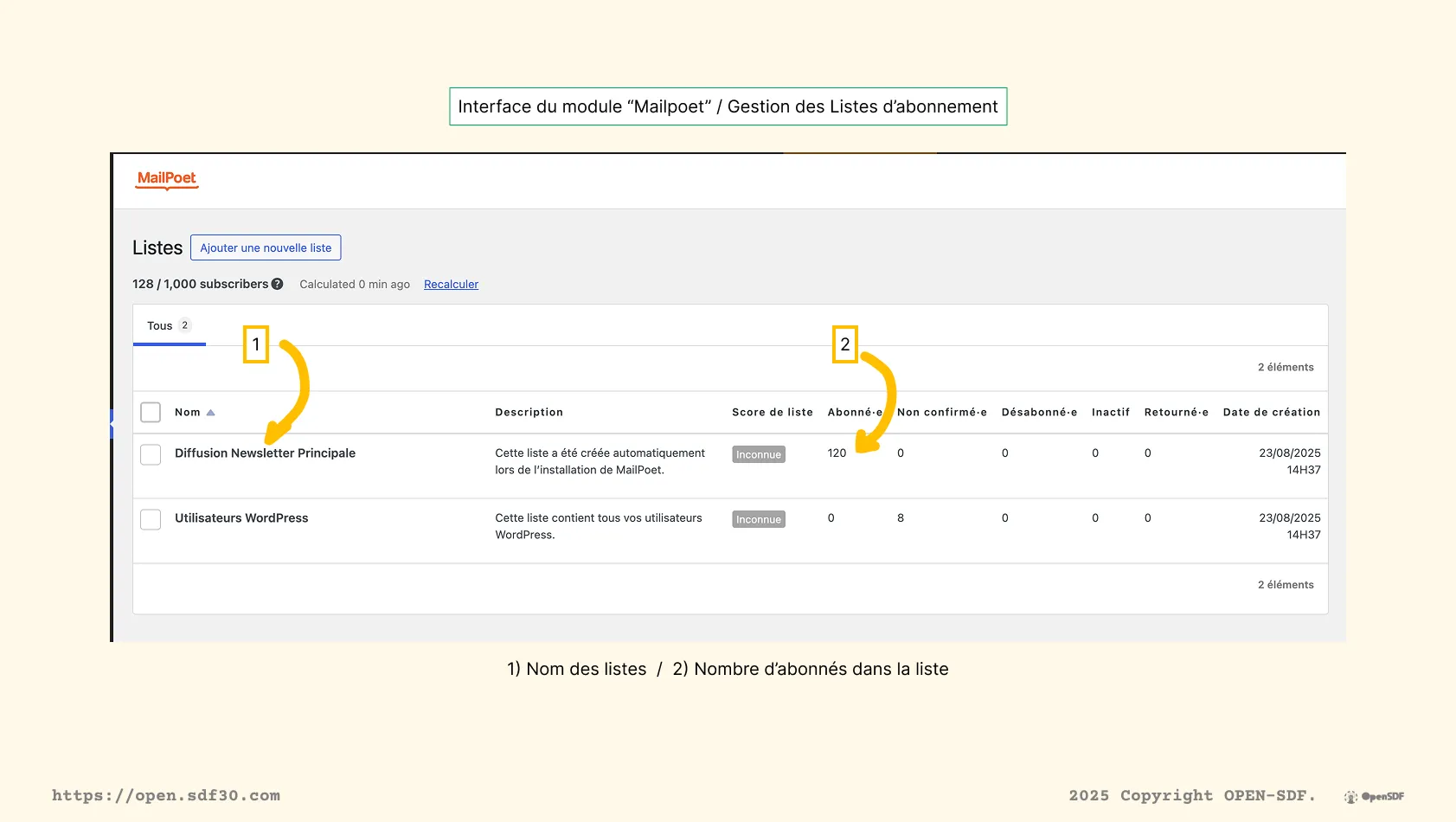Click the 120 subscribers count
This screenshot has width=1456, height=822.
click(x=837, y=453)
